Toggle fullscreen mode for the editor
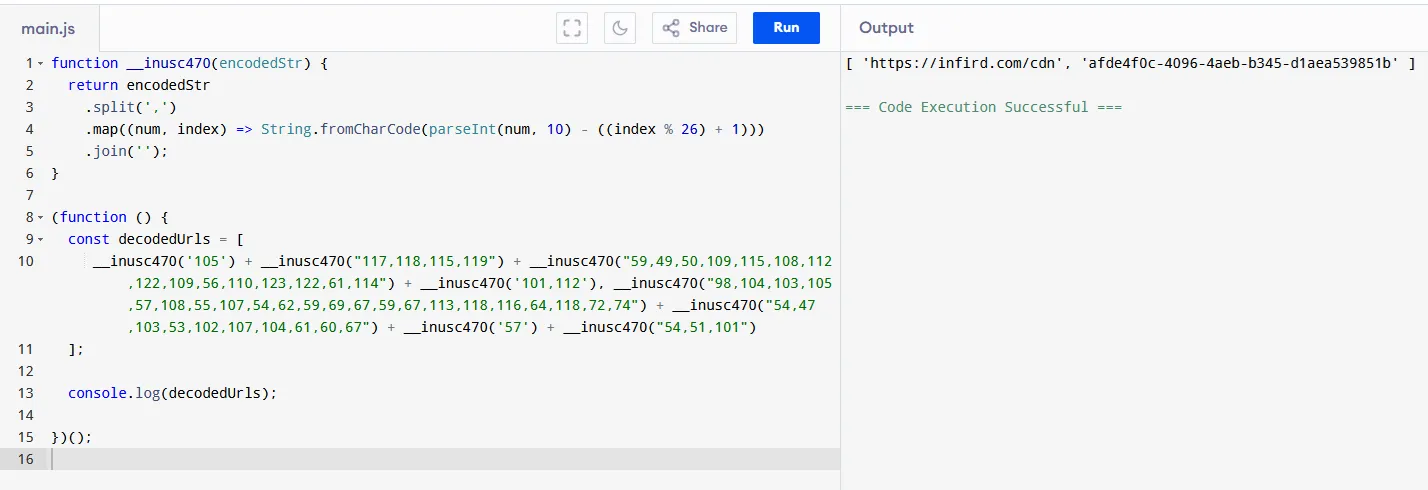 point(572,28)
